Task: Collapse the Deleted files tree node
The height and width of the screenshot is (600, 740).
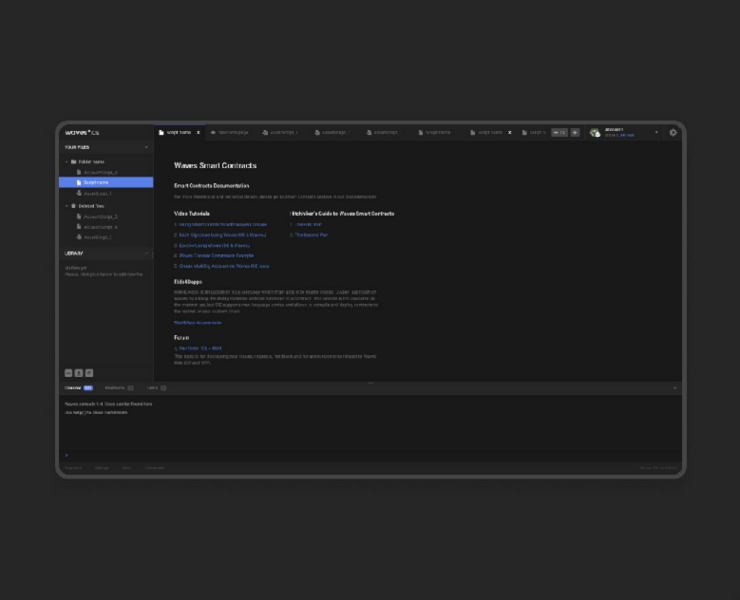Action: [67, 206]
